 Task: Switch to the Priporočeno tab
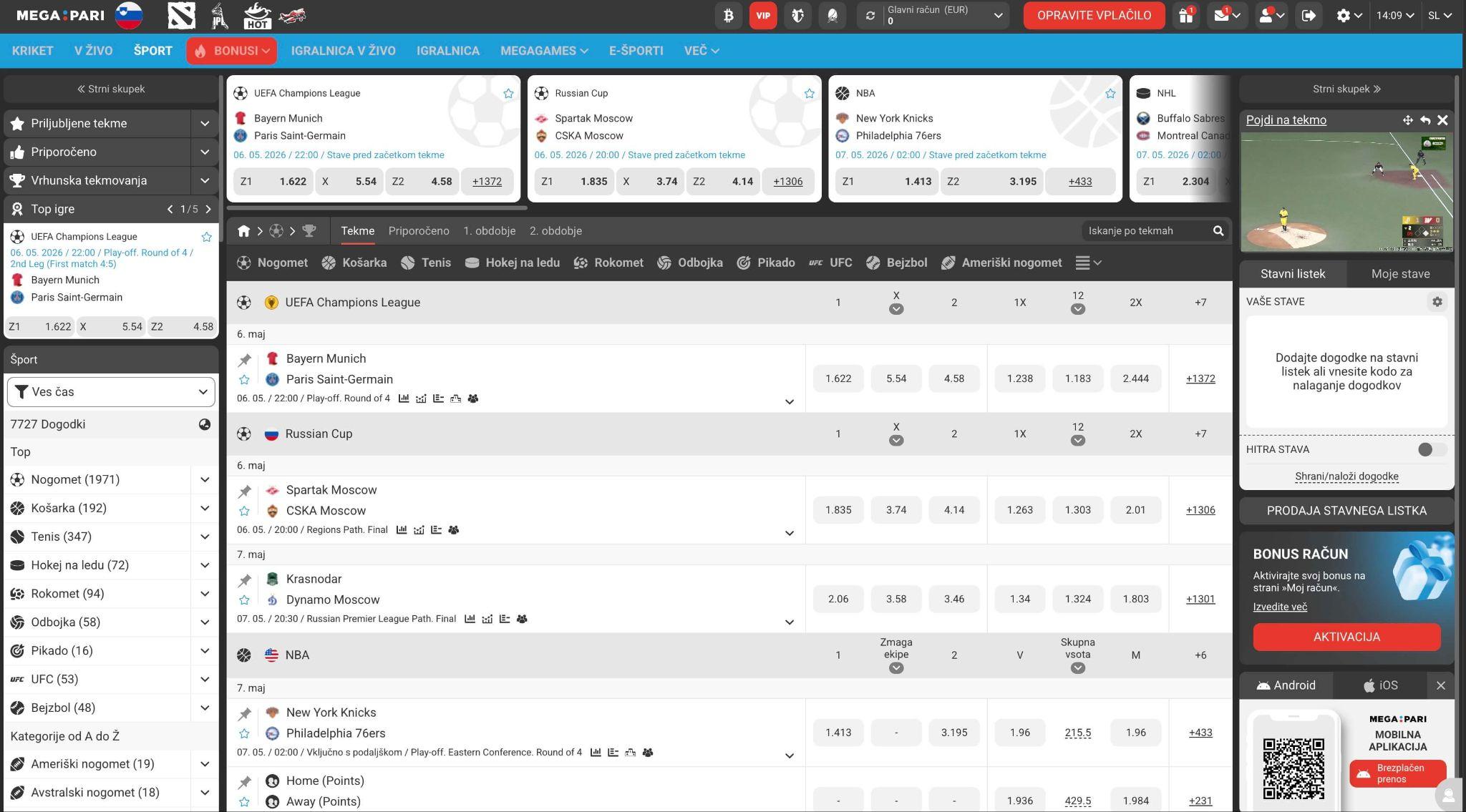419,231
